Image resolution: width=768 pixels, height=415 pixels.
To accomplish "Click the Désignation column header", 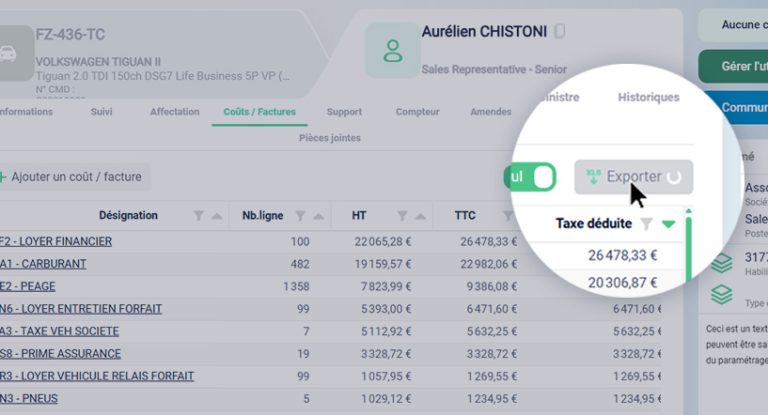I will coord(128,216).
